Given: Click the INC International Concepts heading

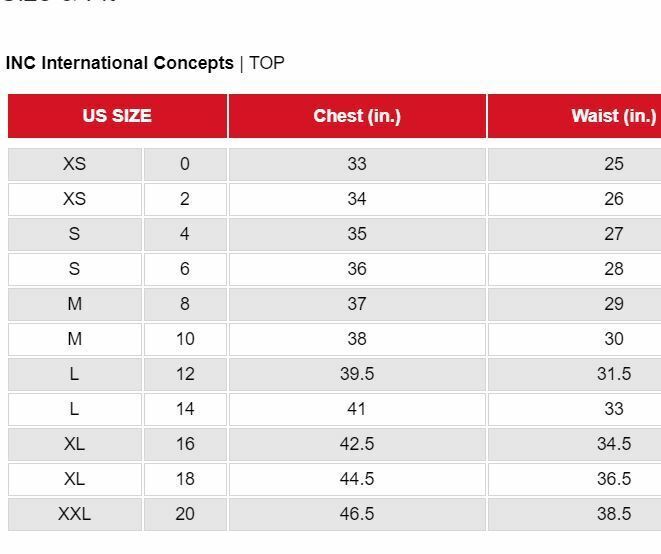Looking at the screenshot, I should point(120,63).
